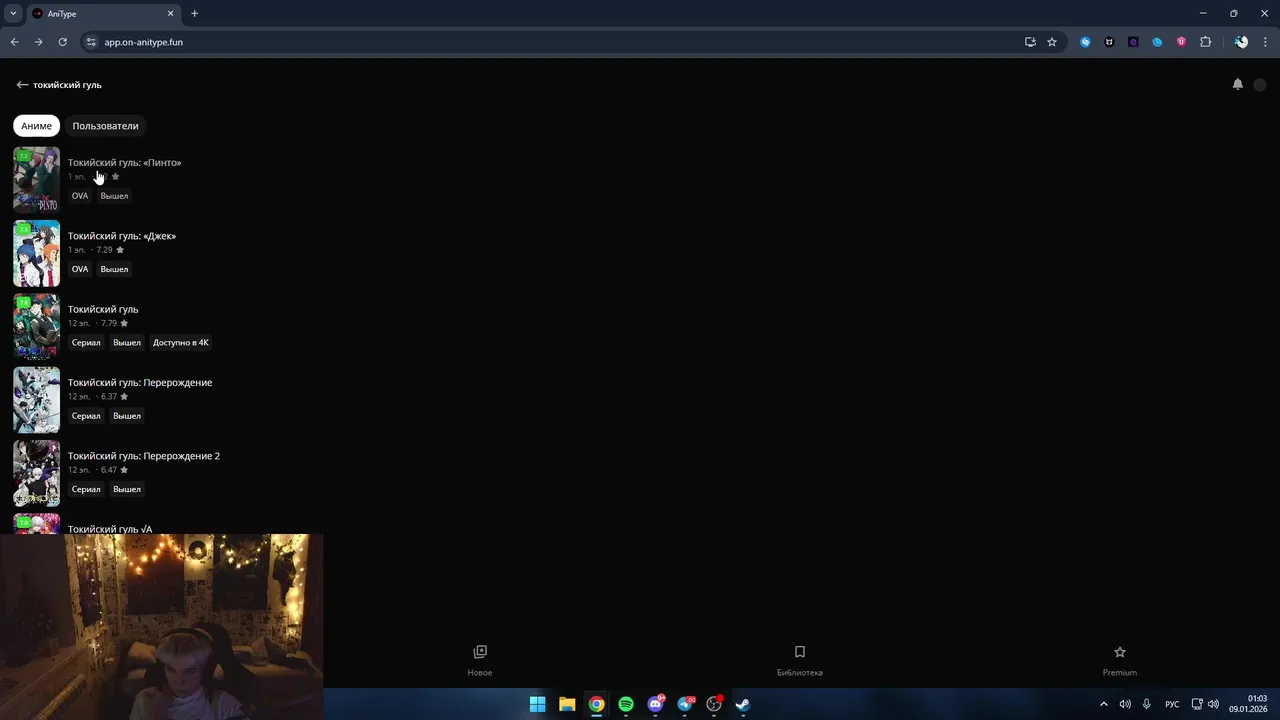Open File Explorer from the taskbar
The image size is (1280, 720).
[x=567, y=704]
